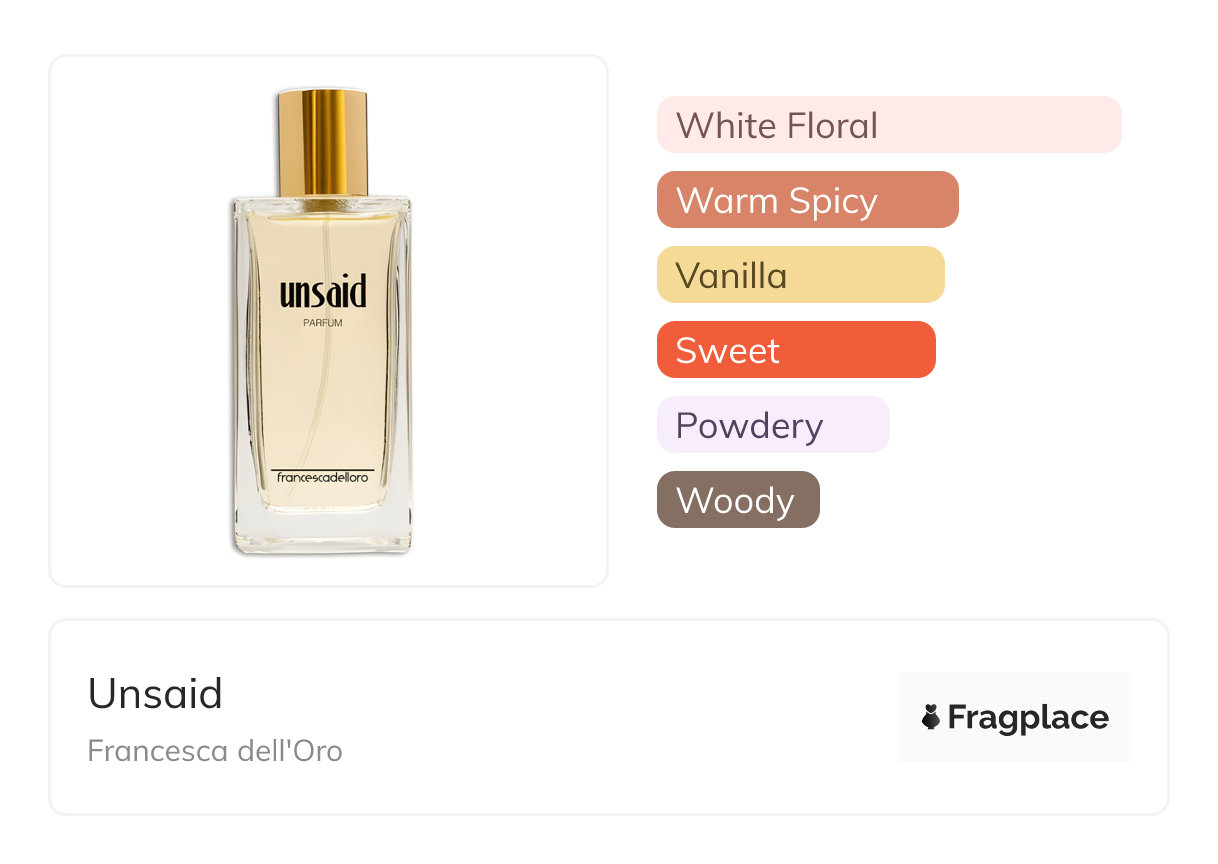The height and width of the screenshot is (864, 1218).
Task: Click the gold cap of the bottle
Action: (x=322, y=142)
